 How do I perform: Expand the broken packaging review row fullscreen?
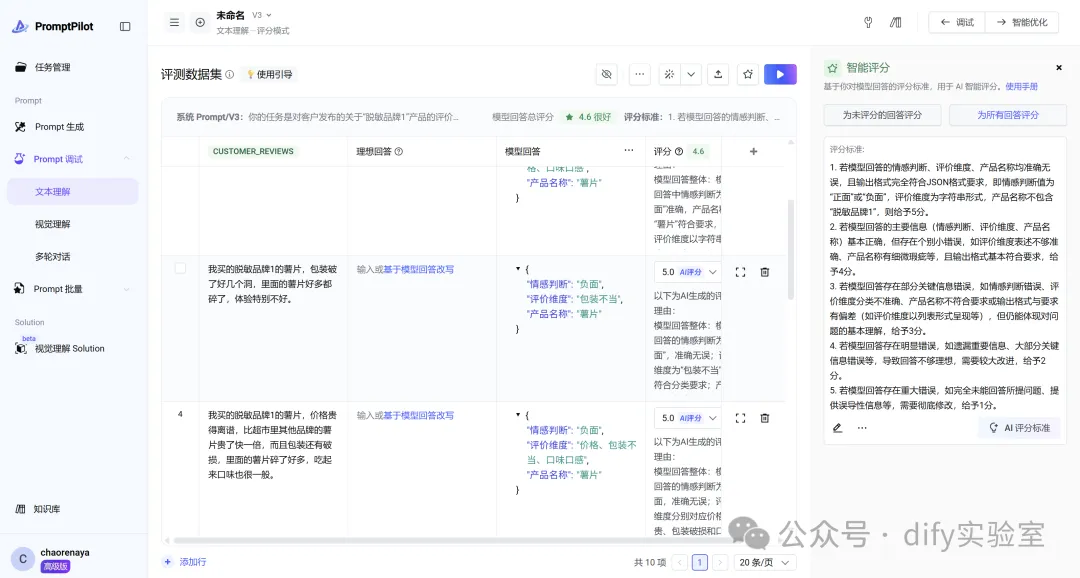(x=741, y=271)
